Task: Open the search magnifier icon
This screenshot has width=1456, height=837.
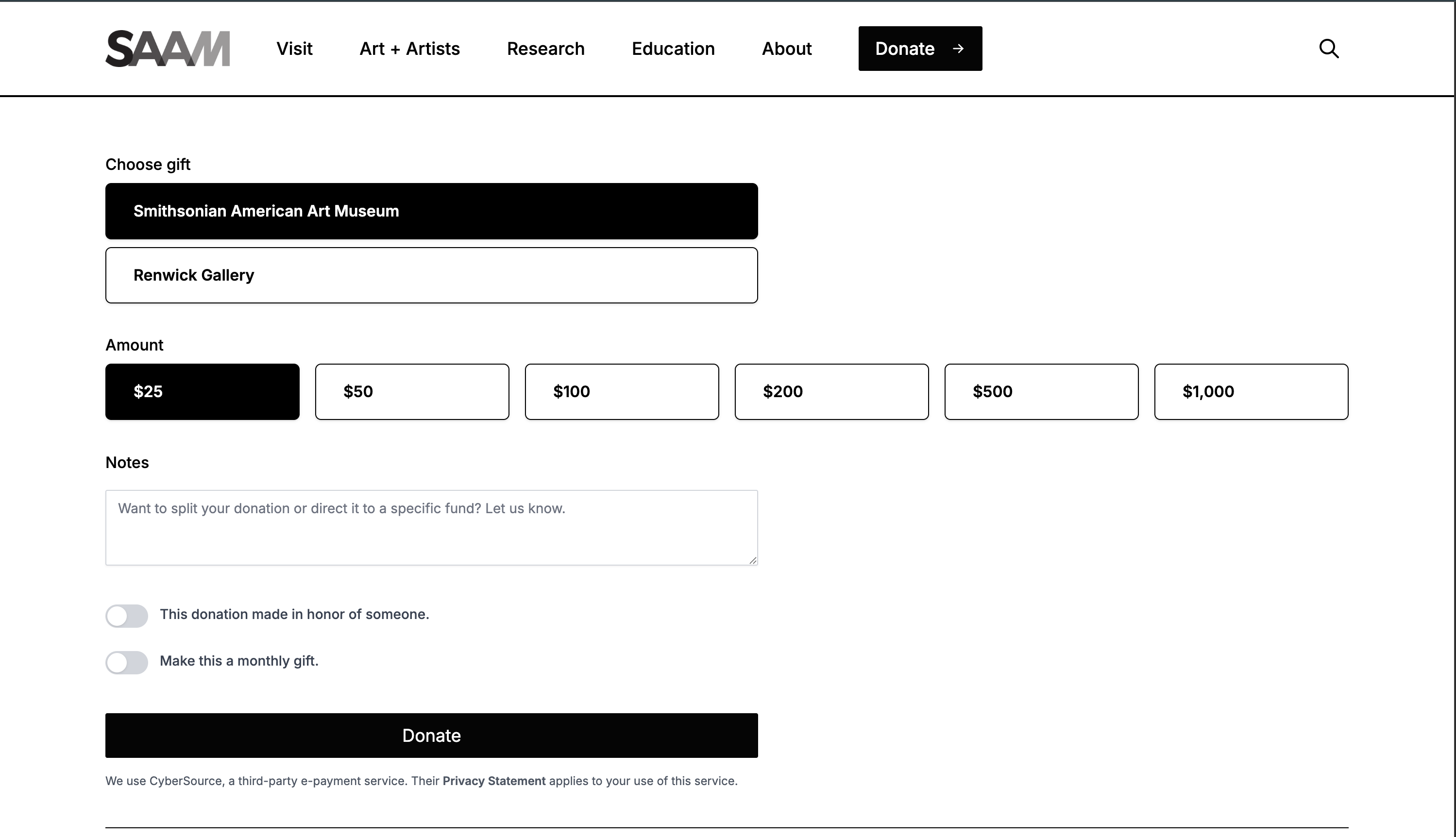Action: point(1328,49)
